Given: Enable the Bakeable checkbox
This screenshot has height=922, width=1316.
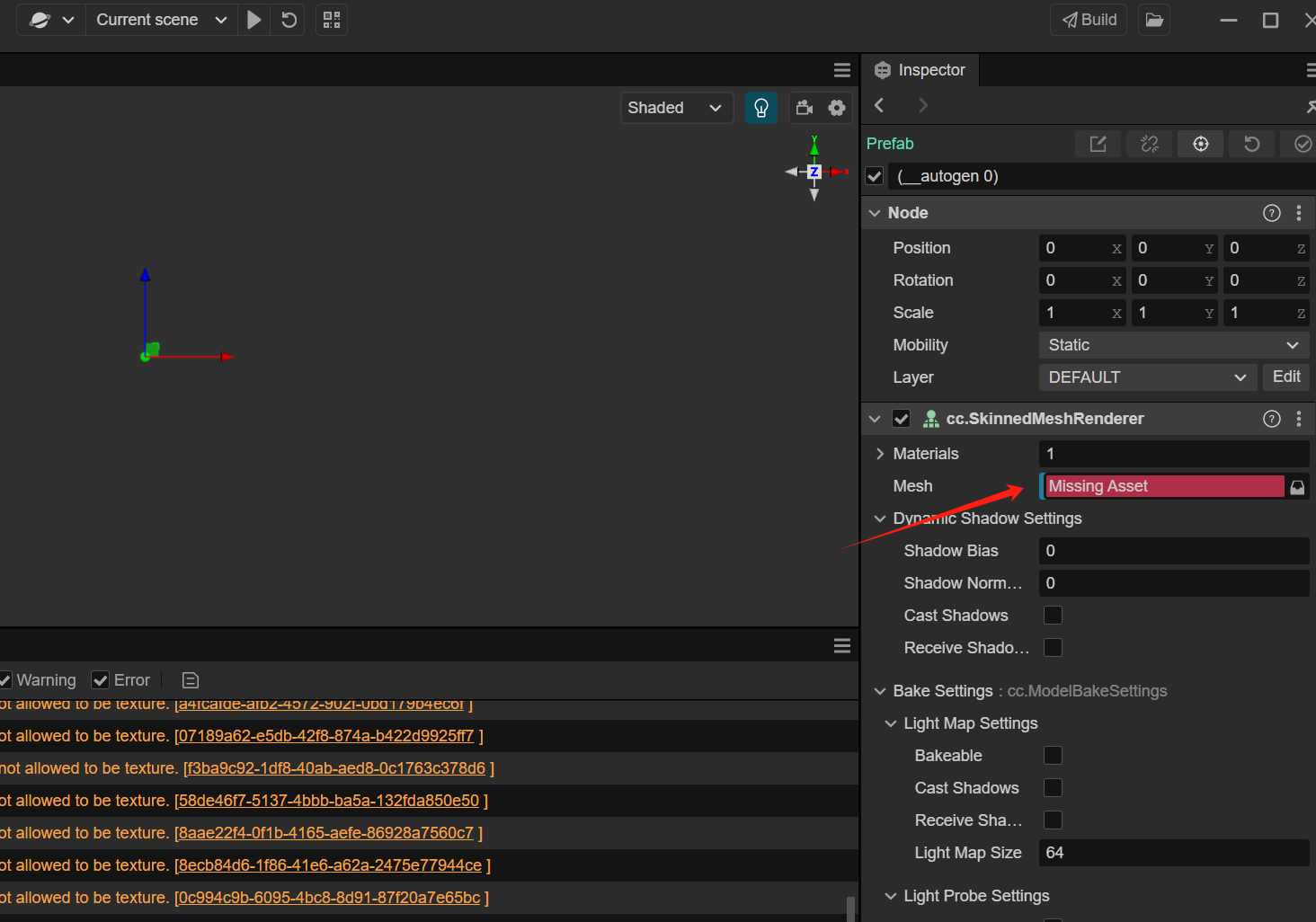Looking at the screenshot, I should tap(1053, 756).
